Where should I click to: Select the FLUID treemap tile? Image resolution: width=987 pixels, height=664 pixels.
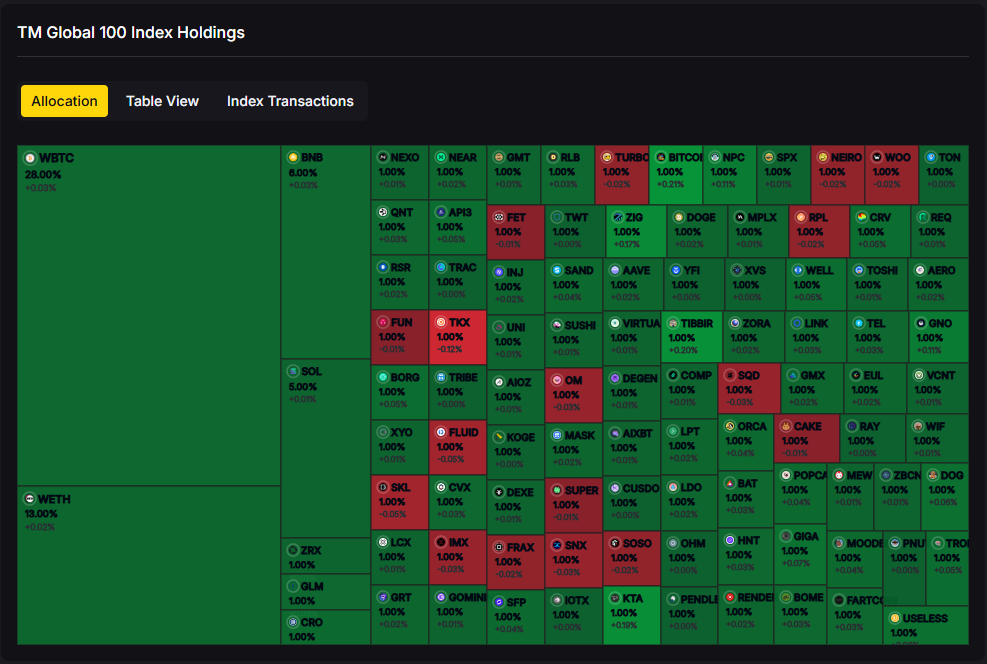tap(458, 447)
